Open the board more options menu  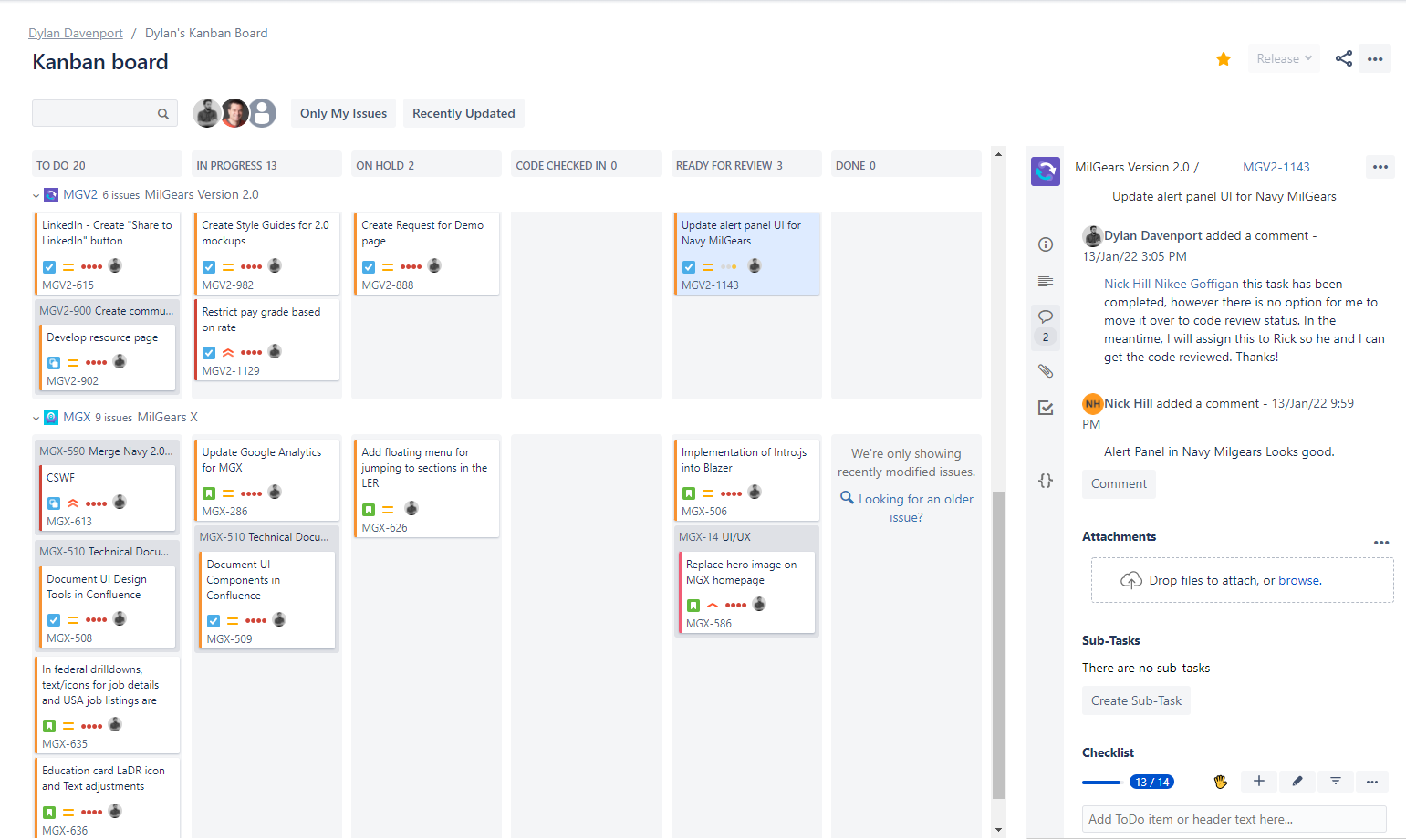coord(1375,58)
